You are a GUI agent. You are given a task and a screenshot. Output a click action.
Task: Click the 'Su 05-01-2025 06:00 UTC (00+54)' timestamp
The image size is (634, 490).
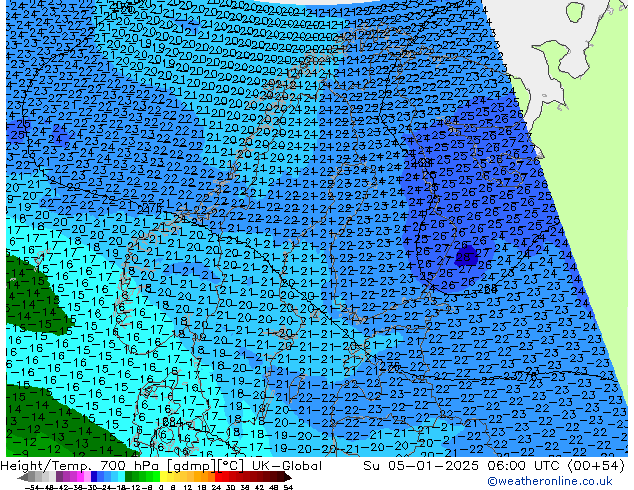coord(494,466)
